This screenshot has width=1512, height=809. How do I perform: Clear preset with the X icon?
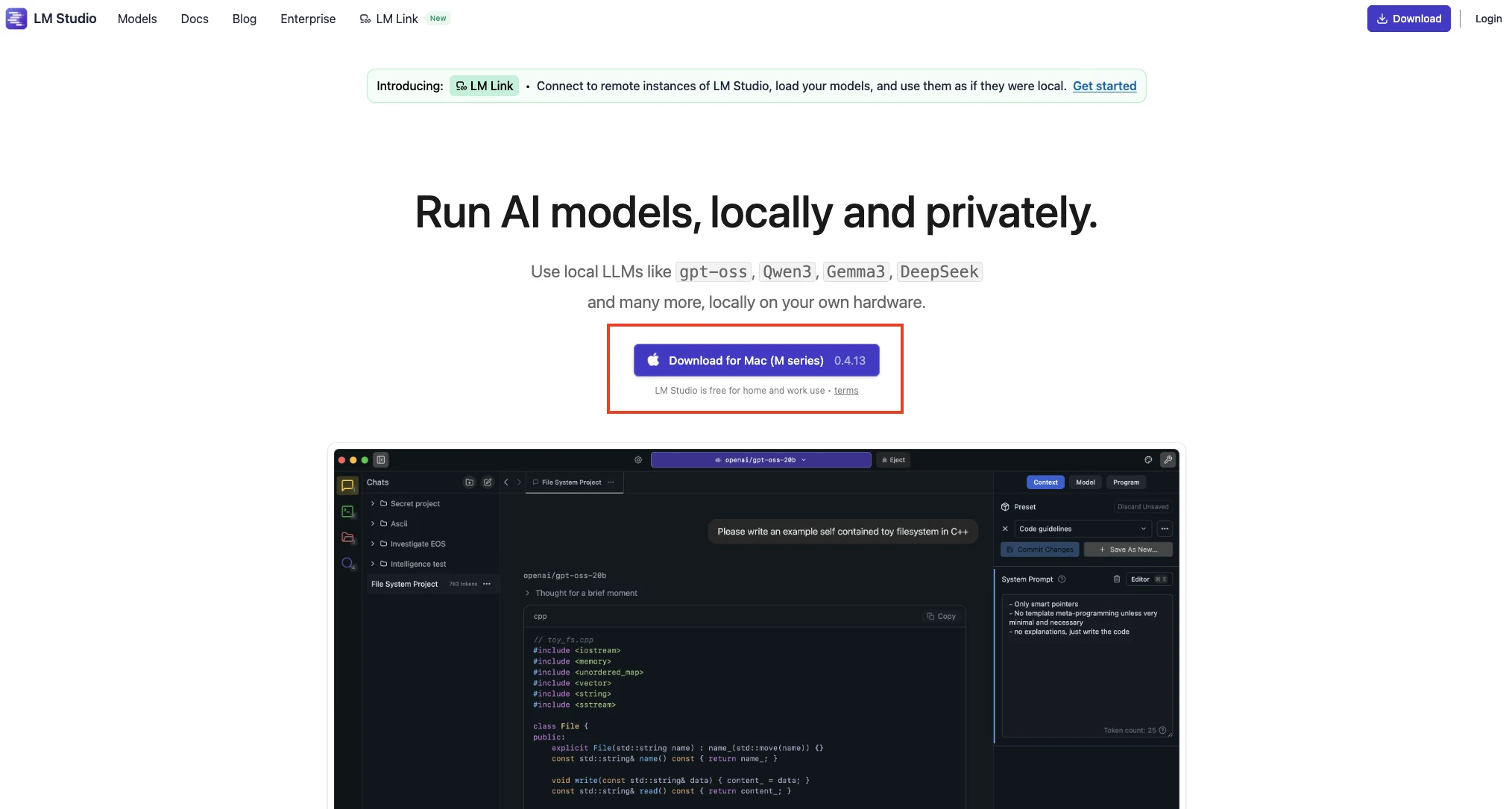coord(1005,529)
